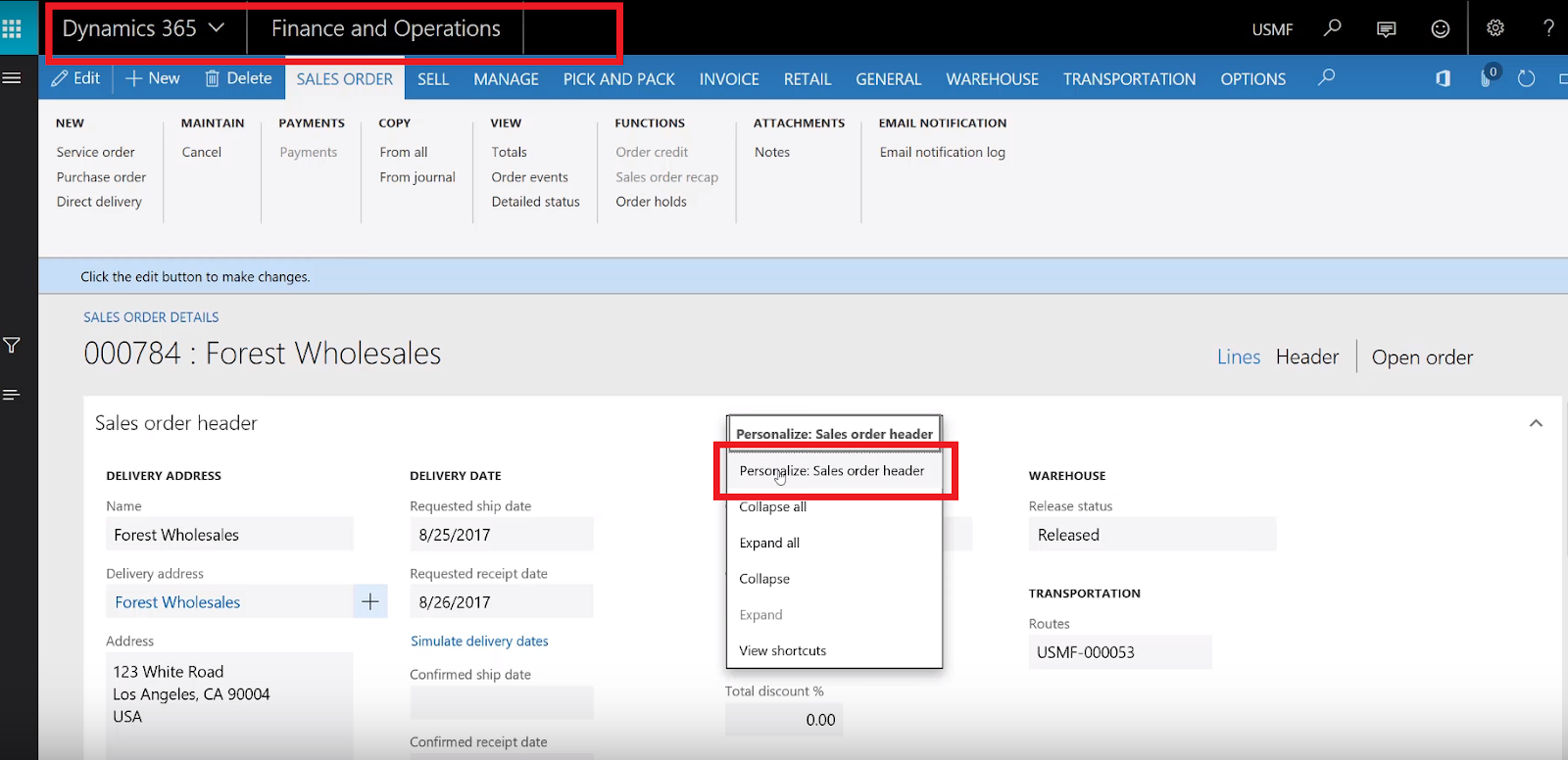Open the Dynamics 365 dropdown

[144, 28]
